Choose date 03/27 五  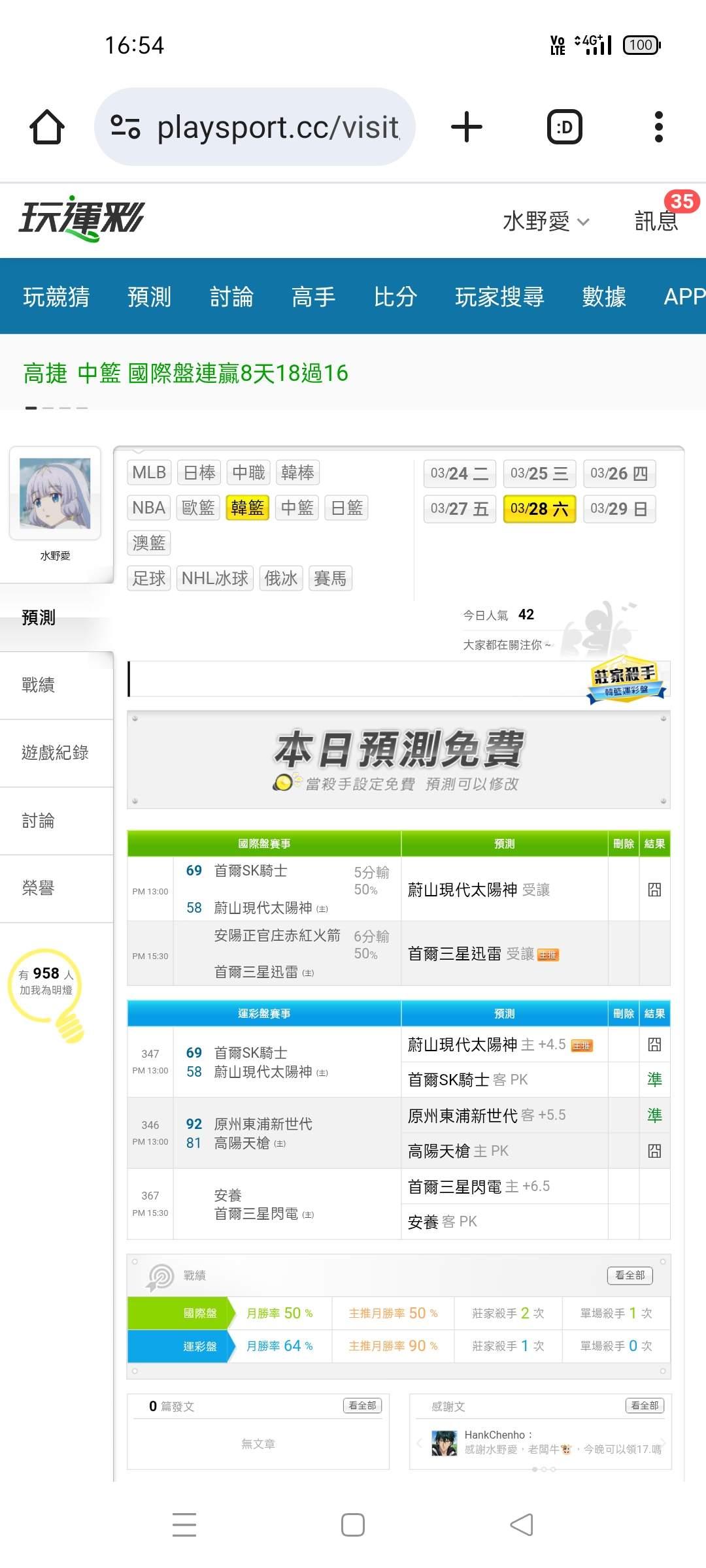click(x=460, y=509)
